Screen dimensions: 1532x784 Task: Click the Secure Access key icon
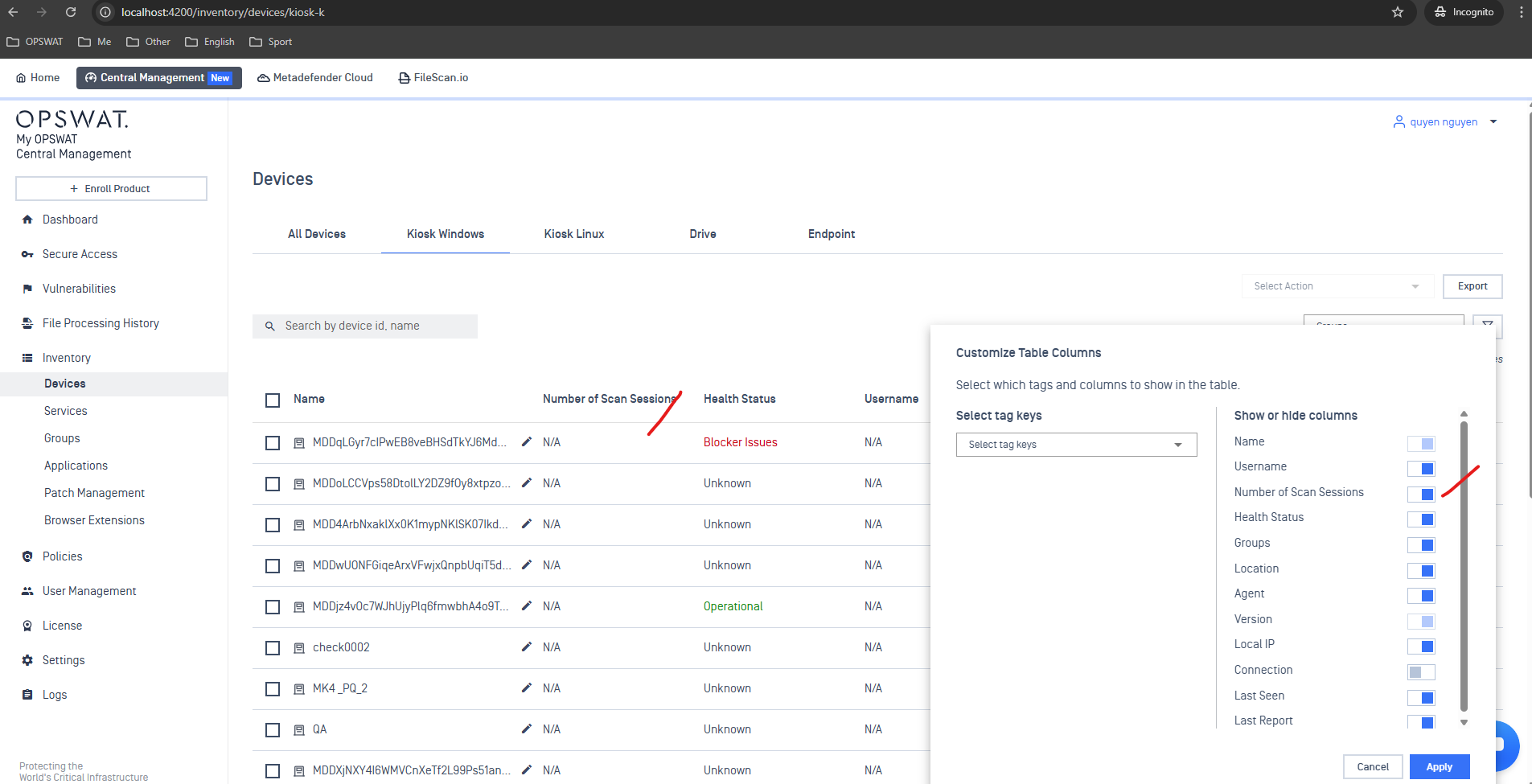point(27,254)
